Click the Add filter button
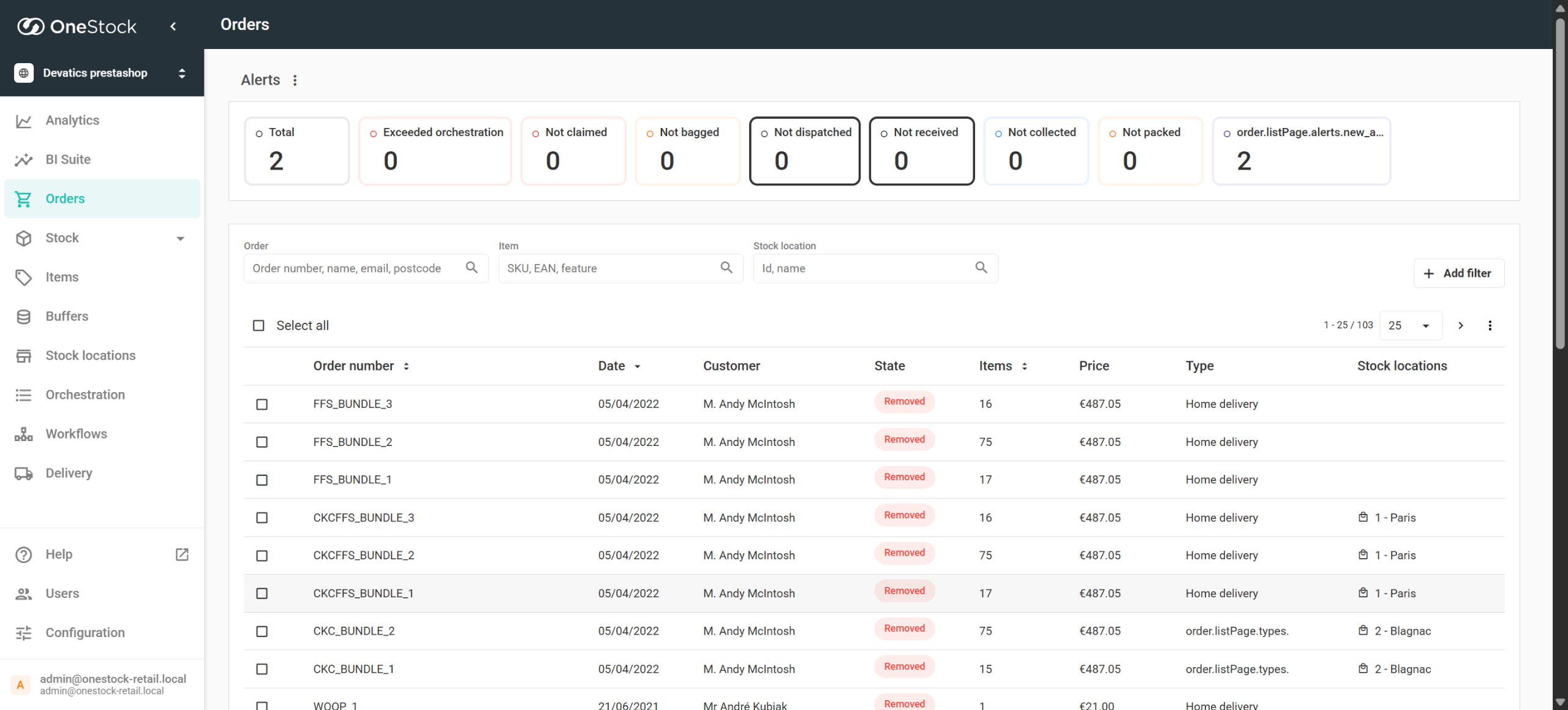This screenshot has height=710, width=1568. [1458, 273]
